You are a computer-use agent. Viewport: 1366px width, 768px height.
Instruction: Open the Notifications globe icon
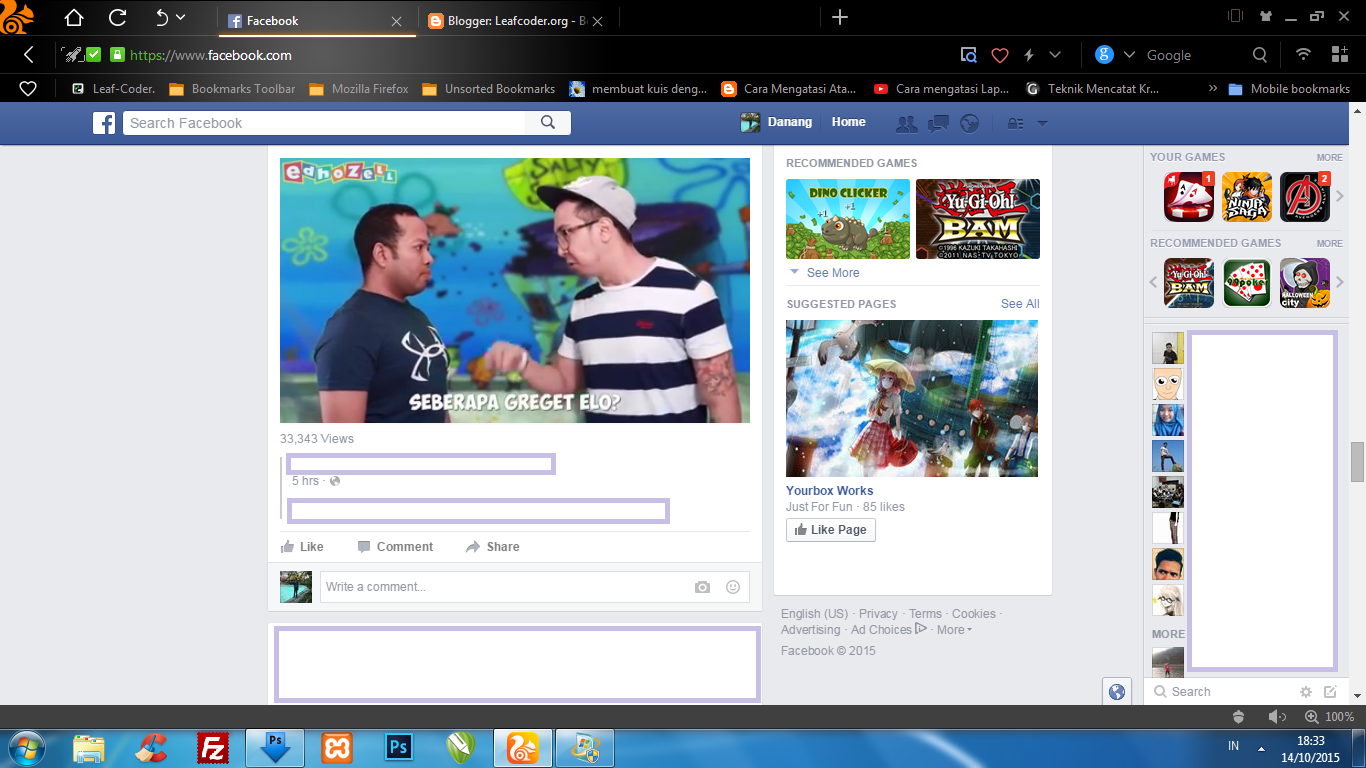tap(969, 123)
